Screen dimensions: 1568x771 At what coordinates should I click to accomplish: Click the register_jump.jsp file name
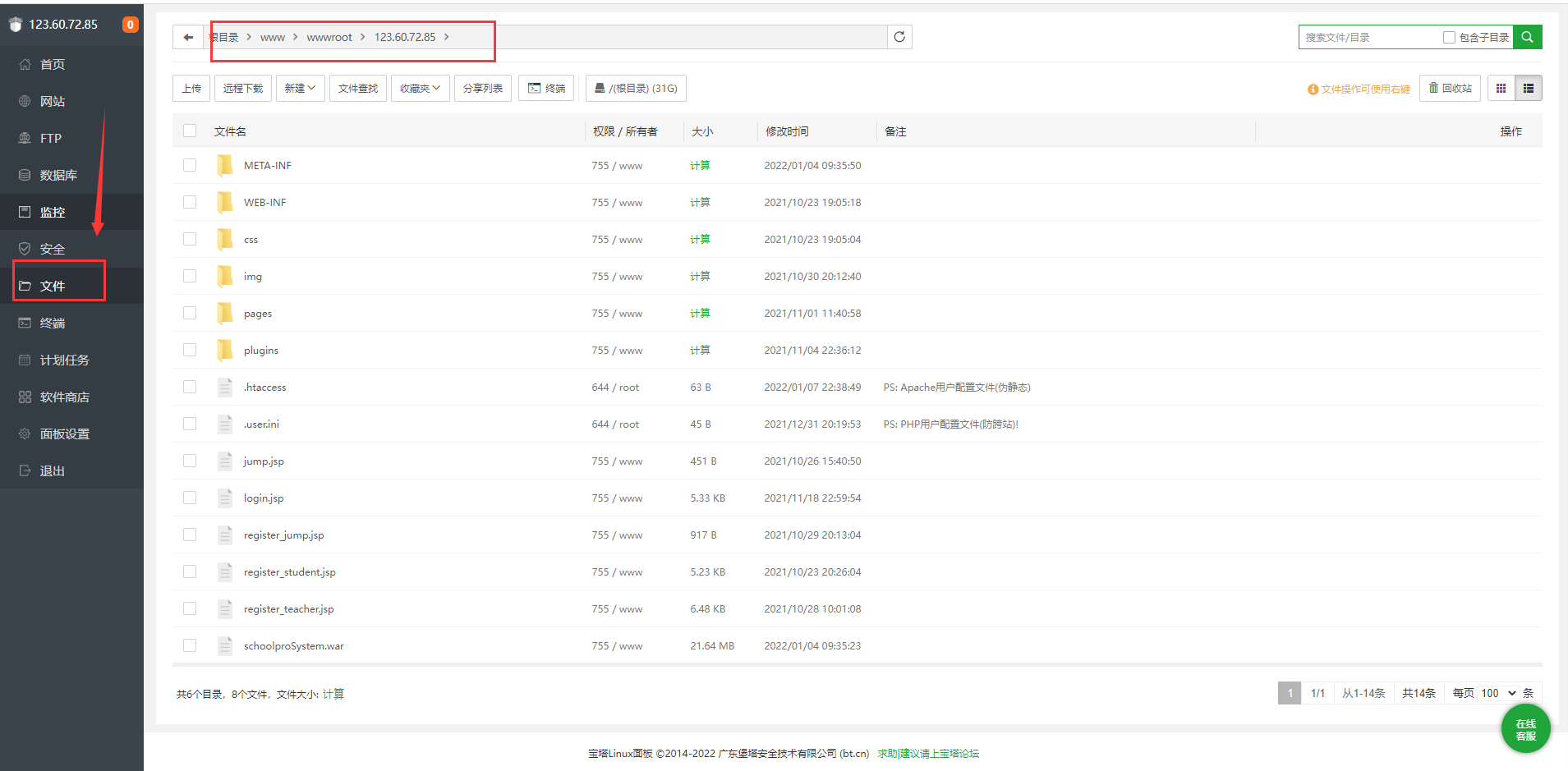pyautogui.click(x=284, y=535)
